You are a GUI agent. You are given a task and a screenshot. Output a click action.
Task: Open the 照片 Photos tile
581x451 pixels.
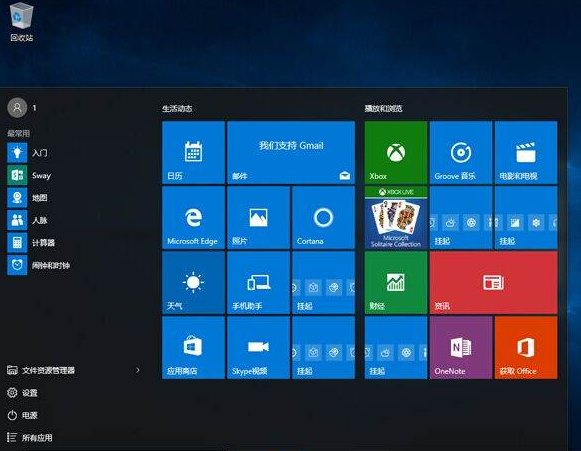point(258,218)
